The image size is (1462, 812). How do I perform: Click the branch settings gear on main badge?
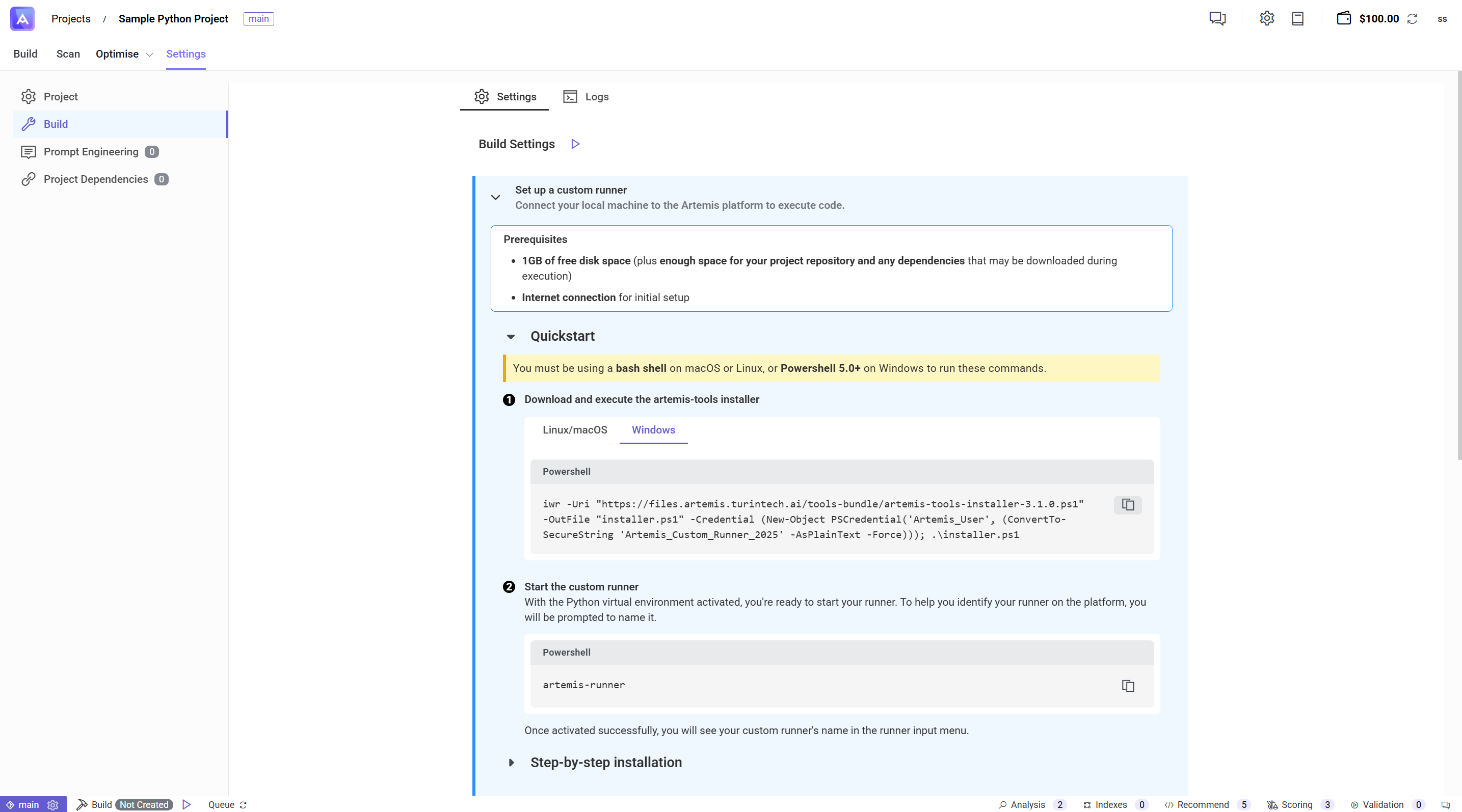click(53, 804)
